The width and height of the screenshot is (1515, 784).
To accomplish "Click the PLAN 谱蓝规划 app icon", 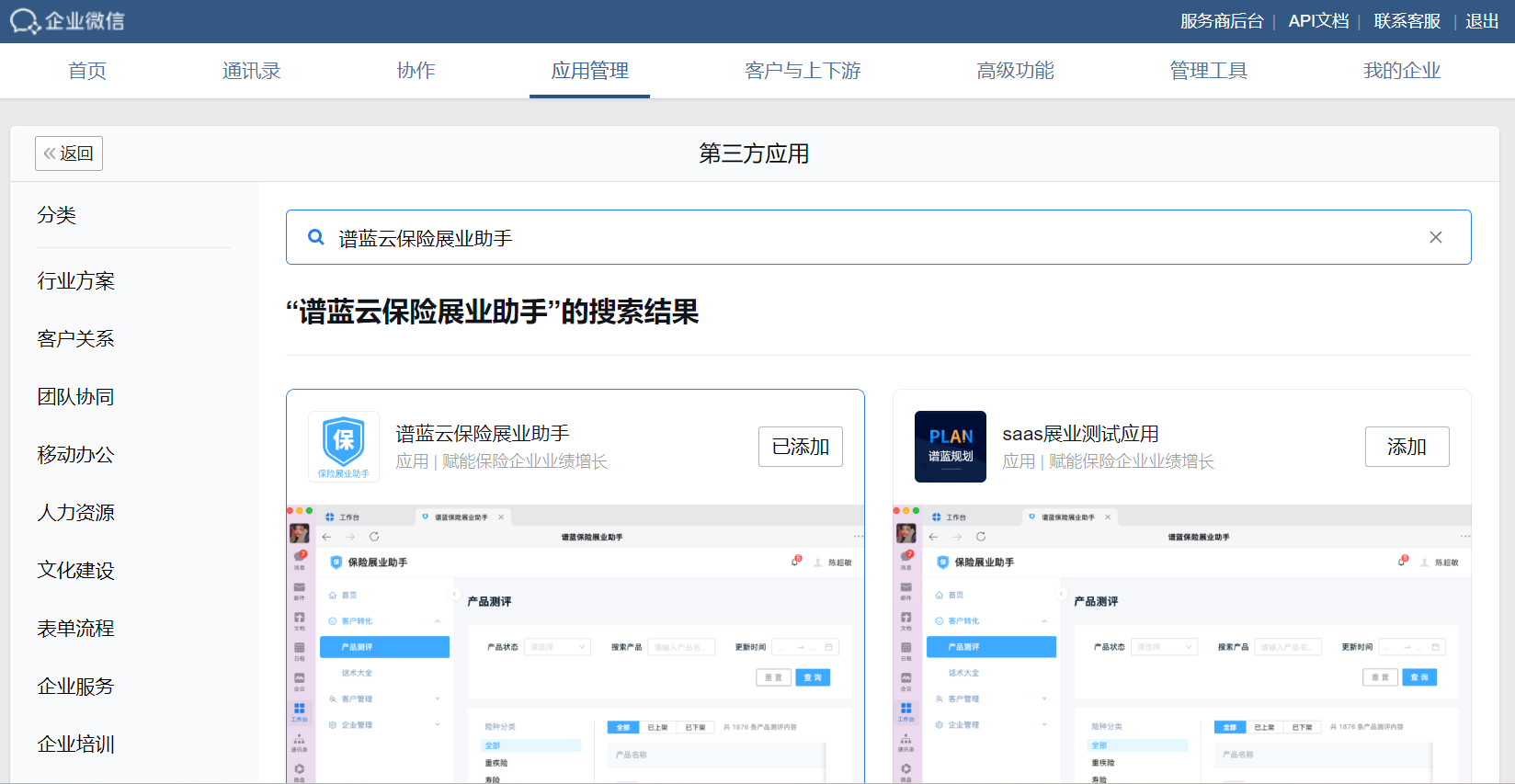I will pyautogui.click(x=950, y=447).
